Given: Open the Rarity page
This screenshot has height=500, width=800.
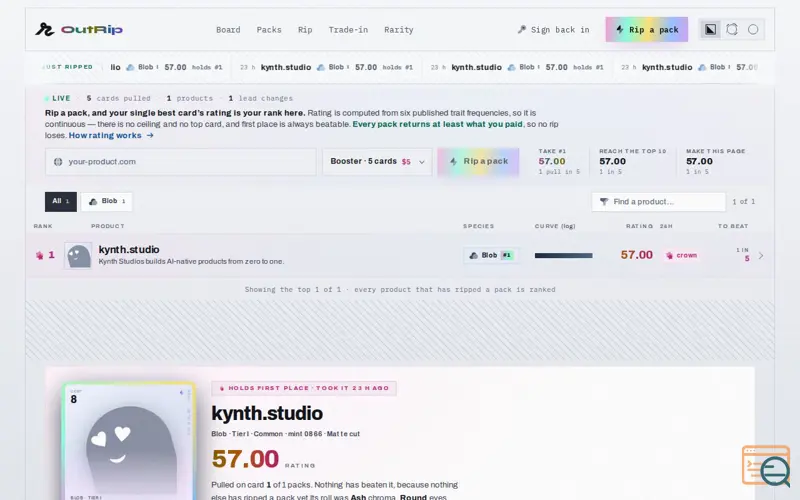Looking at the screenshot, I should (x=398, y=30).
